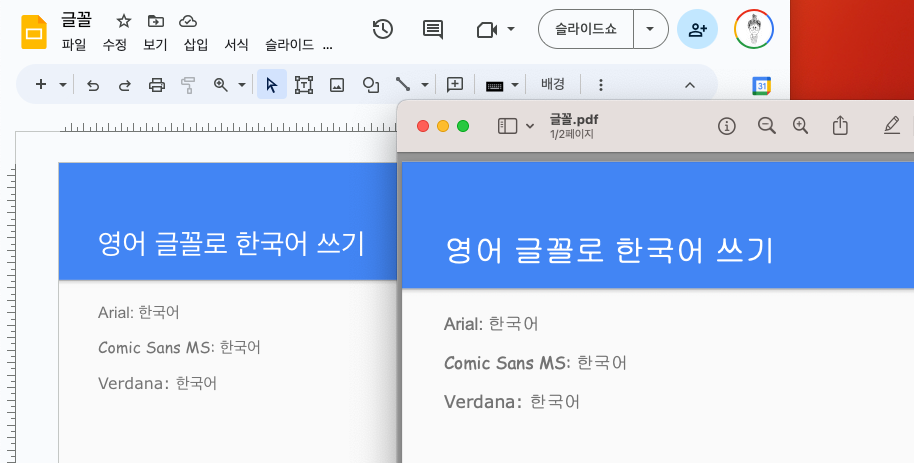Open the Google account avatar
This screenshot has height=463, width=914.
click(754, 29)
